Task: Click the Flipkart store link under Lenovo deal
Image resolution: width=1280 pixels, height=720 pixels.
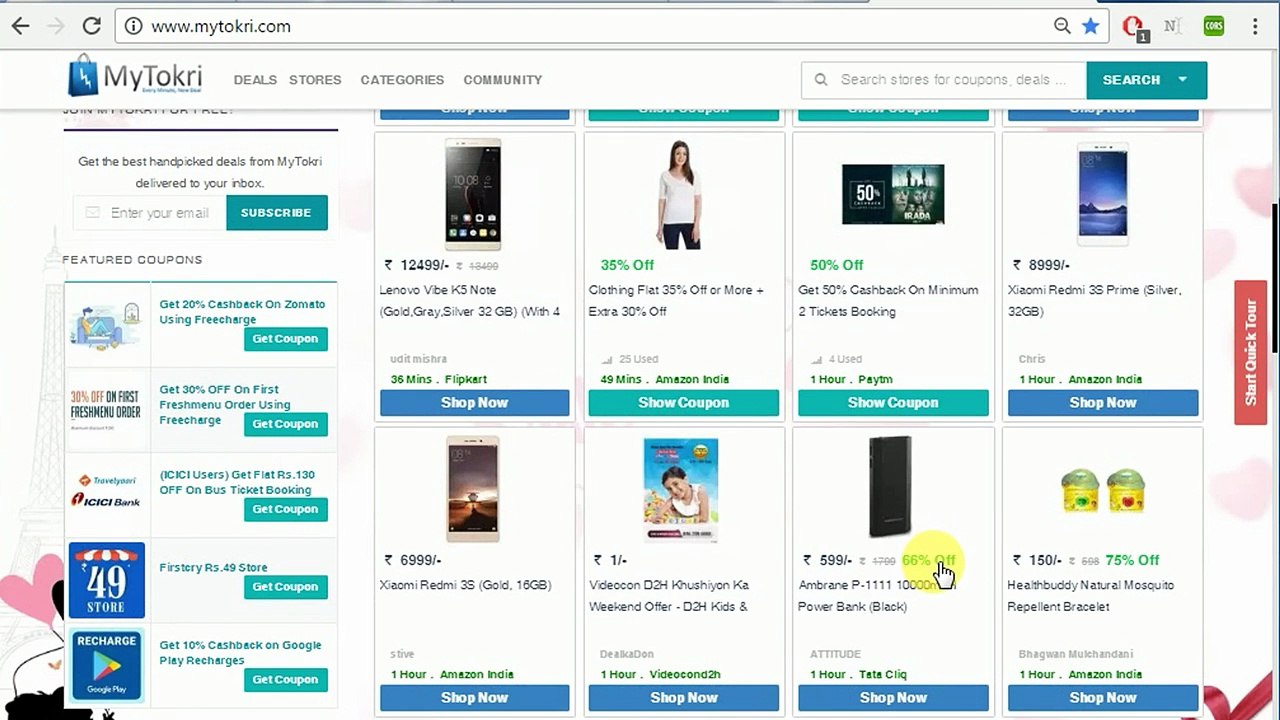Action: 465,380
